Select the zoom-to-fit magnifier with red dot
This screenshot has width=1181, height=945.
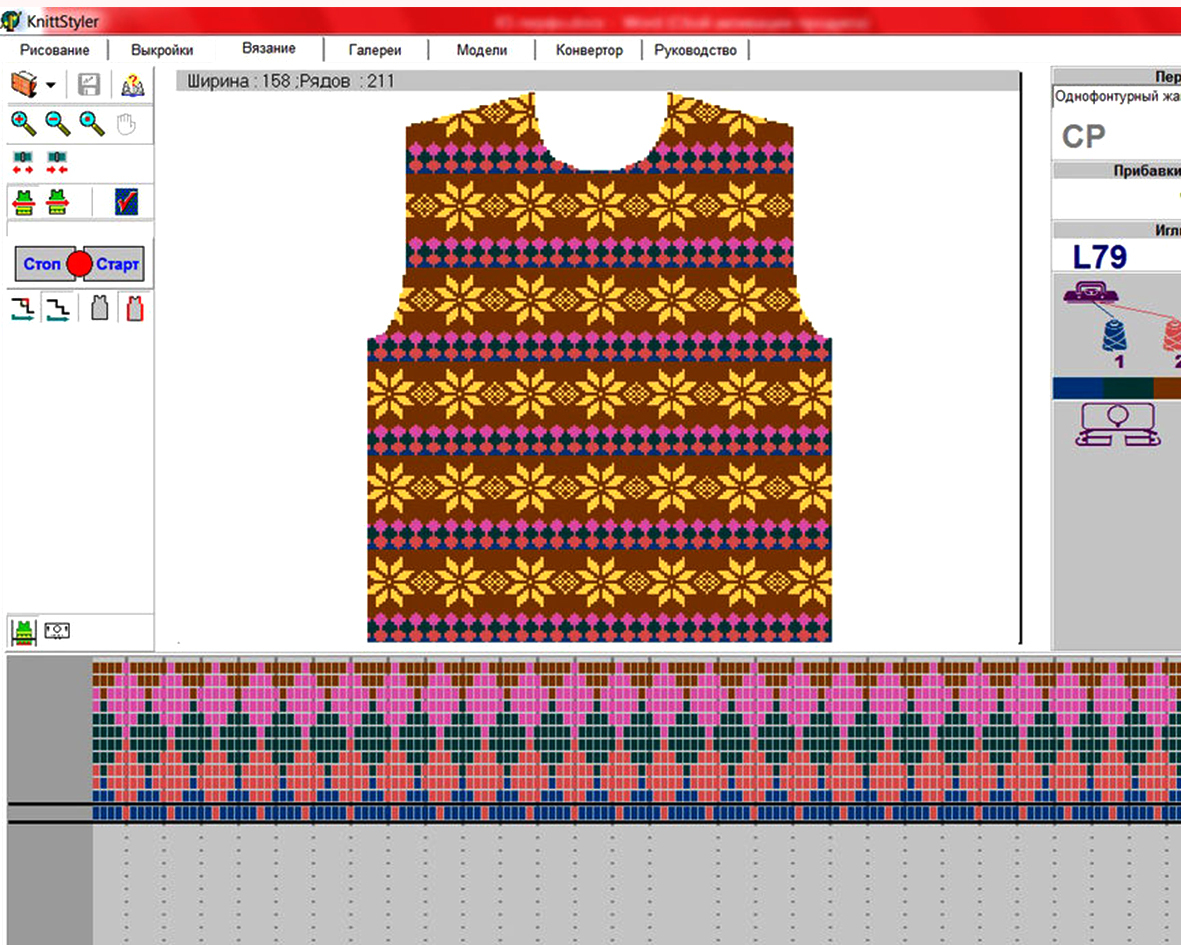click(92, 123)
